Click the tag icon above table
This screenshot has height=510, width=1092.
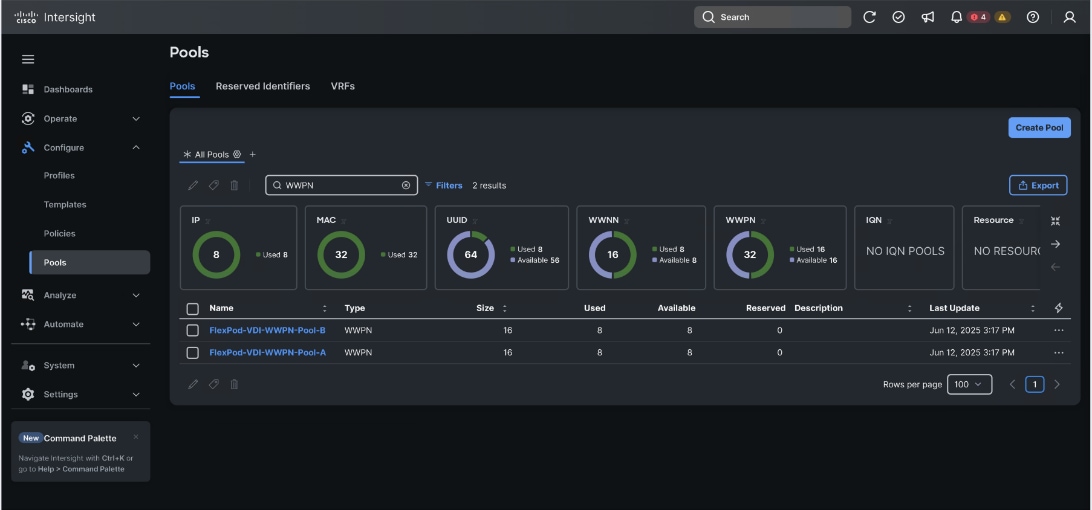214,185
